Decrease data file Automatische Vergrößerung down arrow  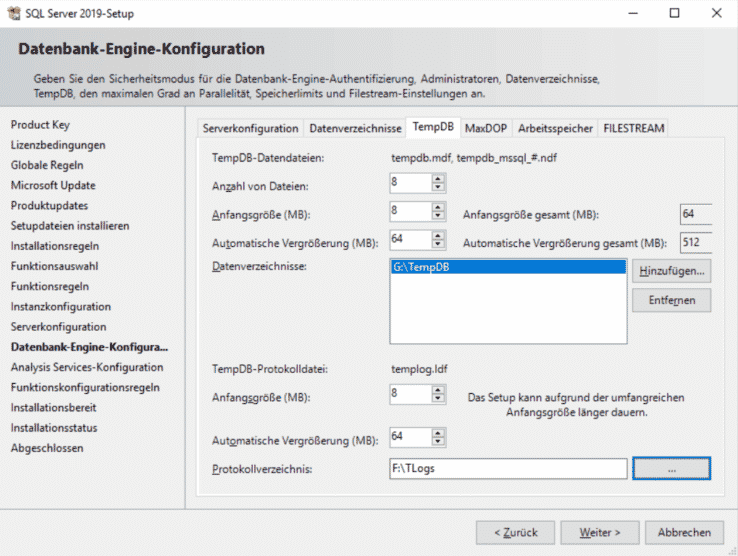pos(438,244)
